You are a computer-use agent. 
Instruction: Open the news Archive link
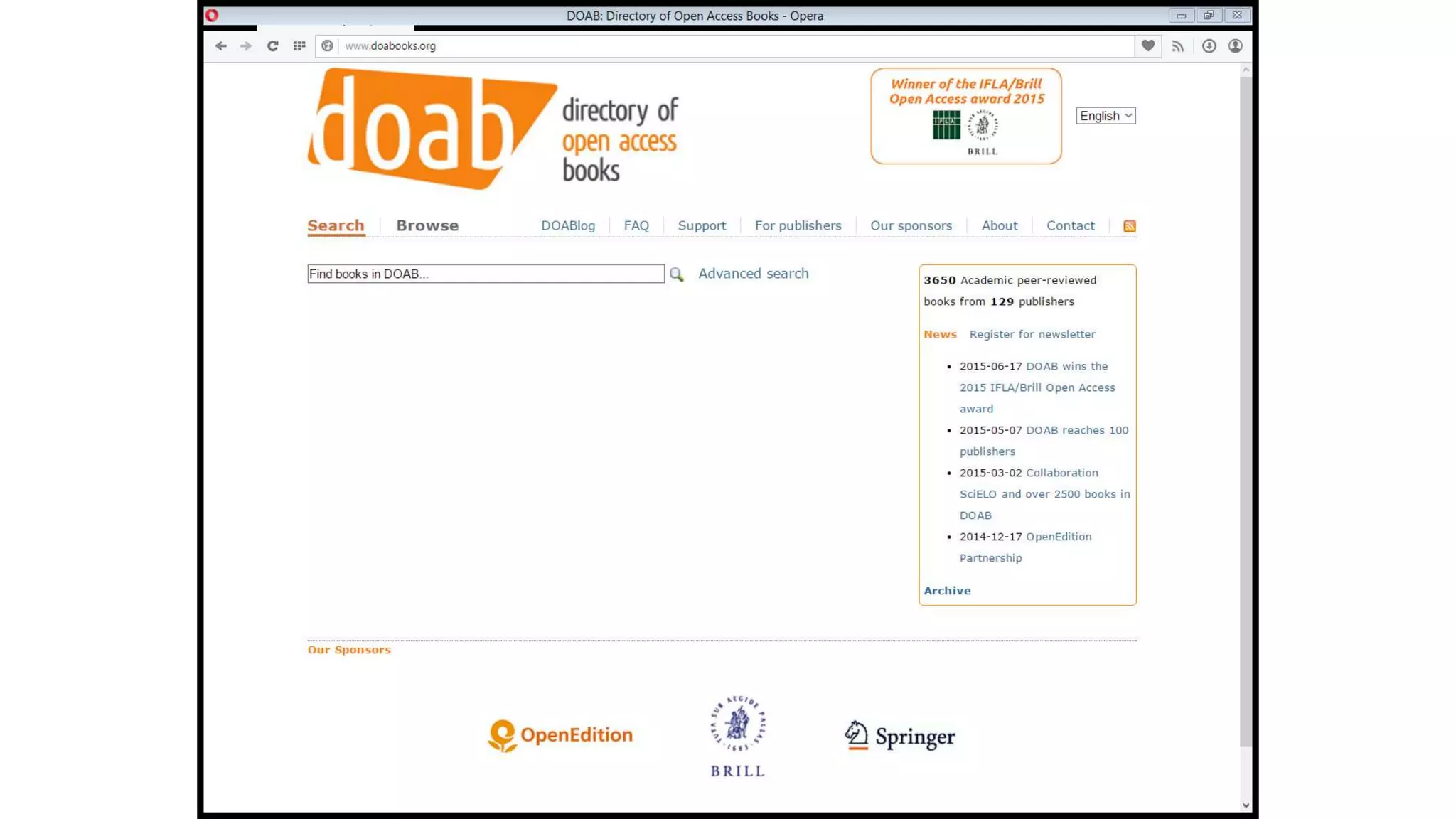point(947,591)
